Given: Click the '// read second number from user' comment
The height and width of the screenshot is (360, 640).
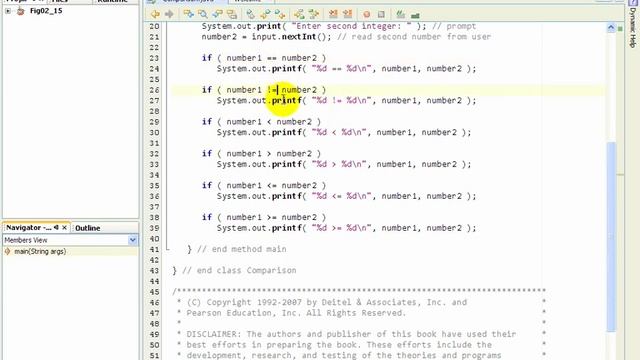Looking at the screenshot, I should point(414,37).
